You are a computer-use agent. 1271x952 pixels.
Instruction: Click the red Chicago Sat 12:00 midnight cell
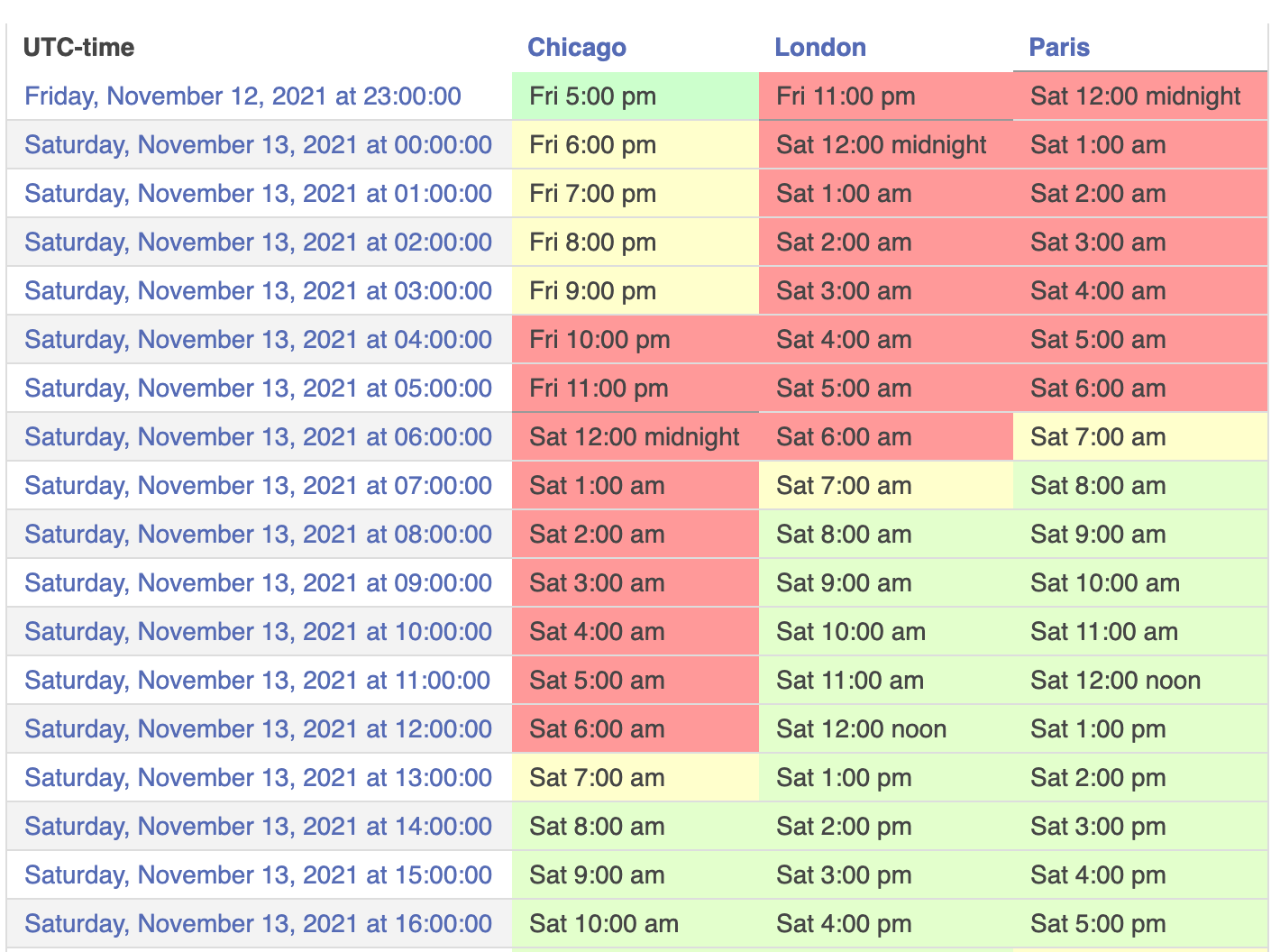(634, 437)
